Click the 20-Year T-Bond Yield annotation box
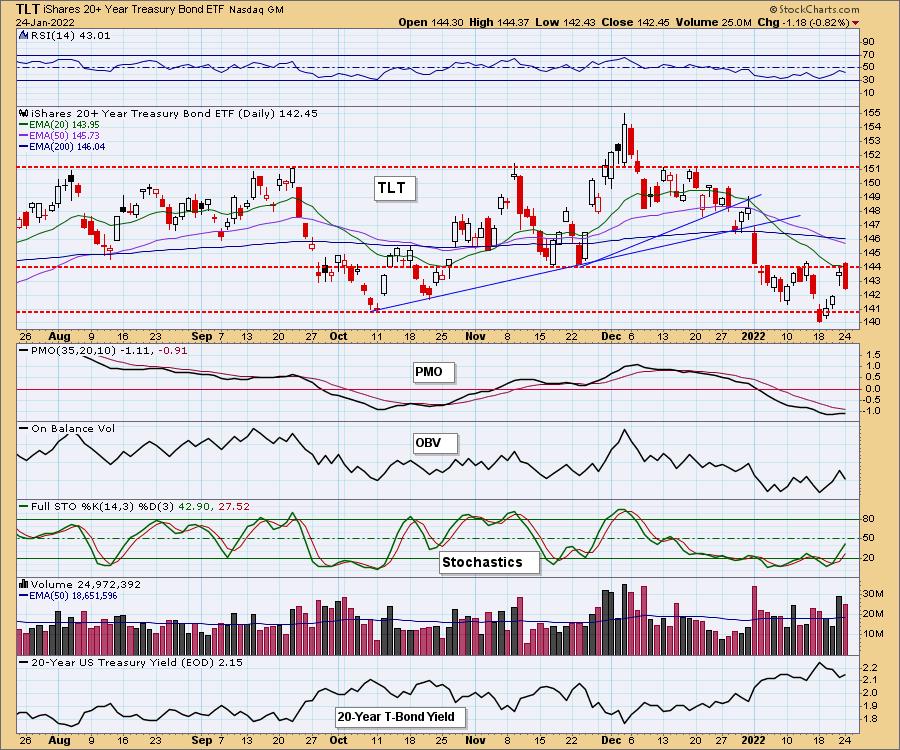Image resolution: width=900 pixels, height=750 pixels. pyautogui.click(x=400, y=717)
